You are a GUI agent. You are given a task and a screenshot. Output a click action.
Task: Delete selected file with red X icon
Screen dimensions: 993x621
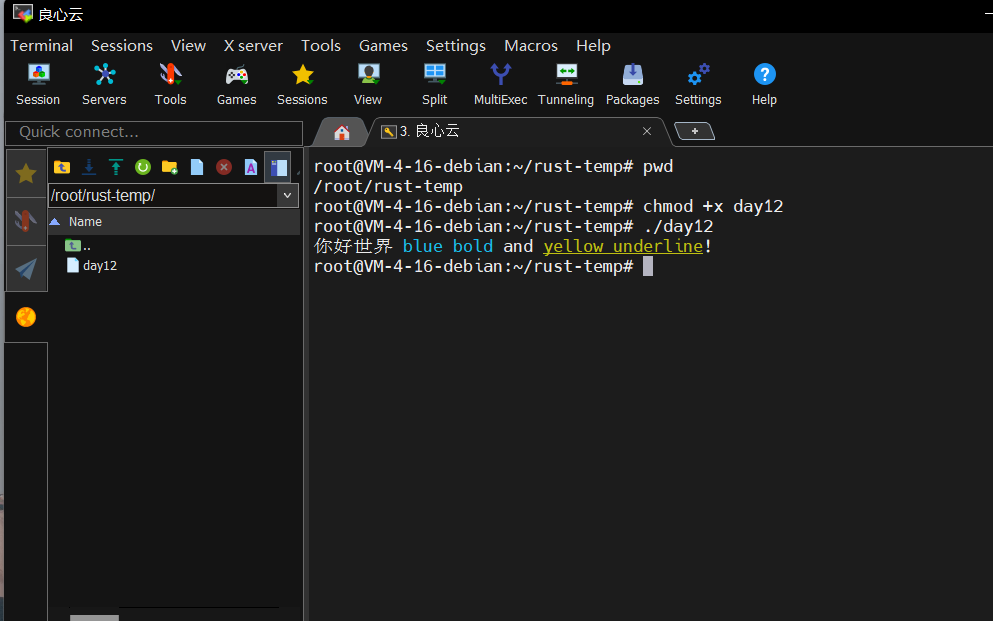[224, 167]
